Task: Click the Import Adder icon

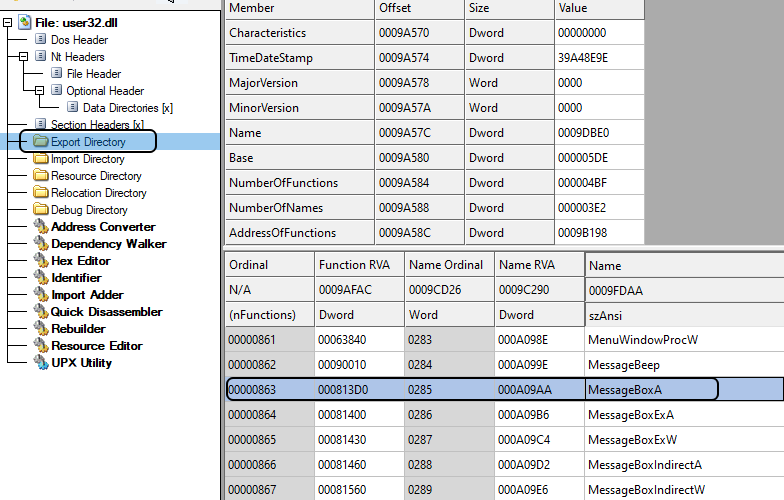Action: point(41,295)
